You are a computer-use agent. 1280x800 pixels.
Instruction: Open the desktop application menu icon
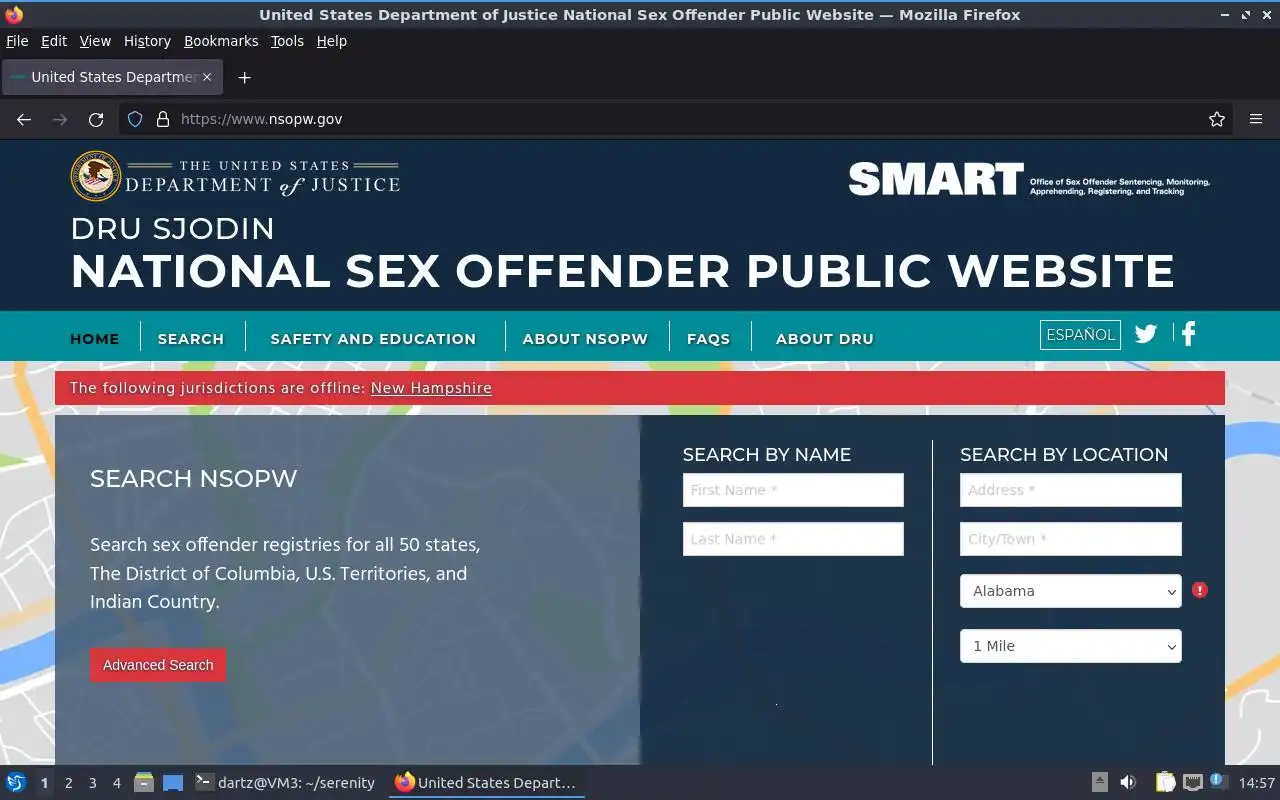(16, 783)
